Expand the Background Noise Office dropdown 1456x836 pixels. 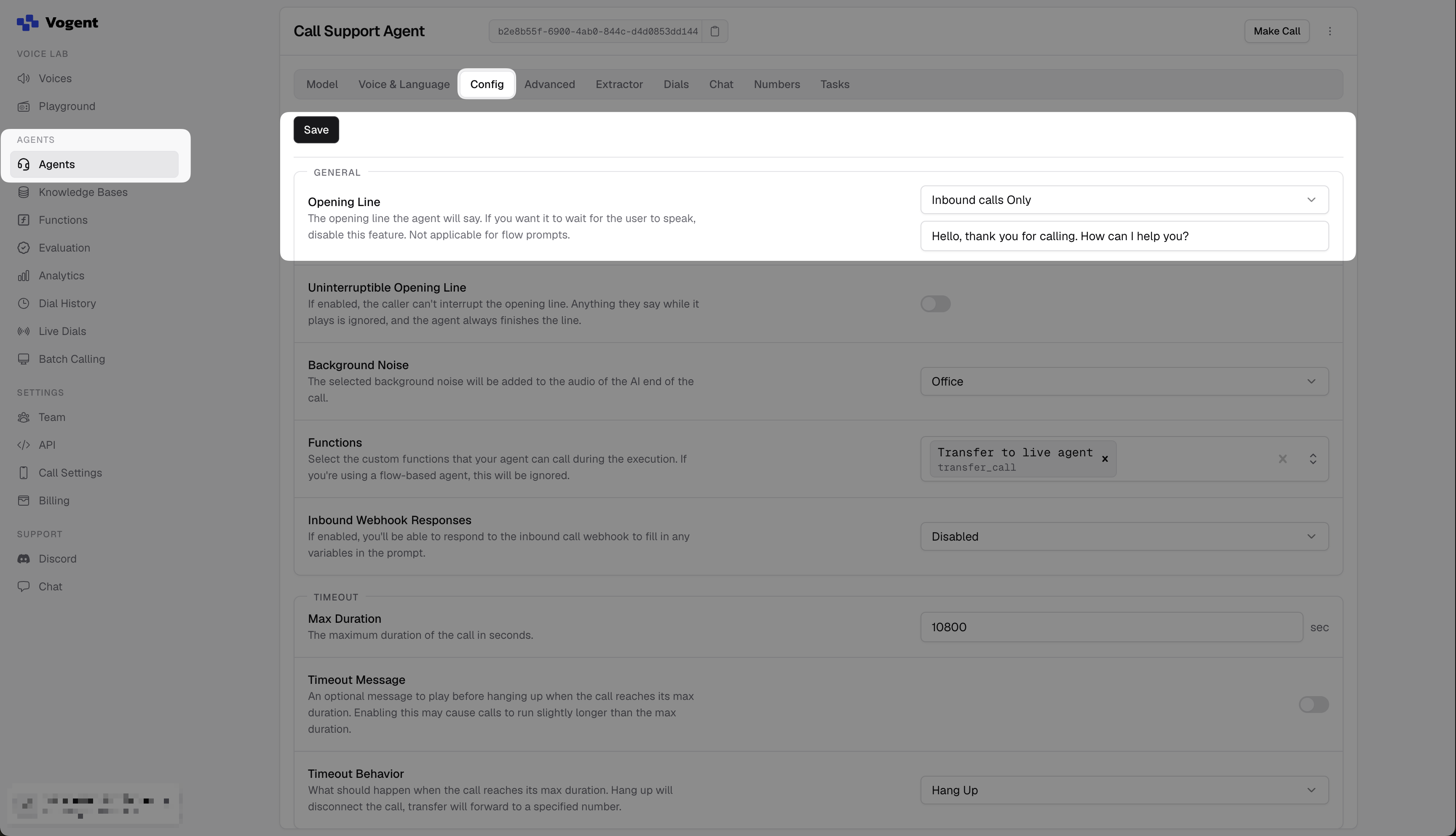[x=1124, y=381]
